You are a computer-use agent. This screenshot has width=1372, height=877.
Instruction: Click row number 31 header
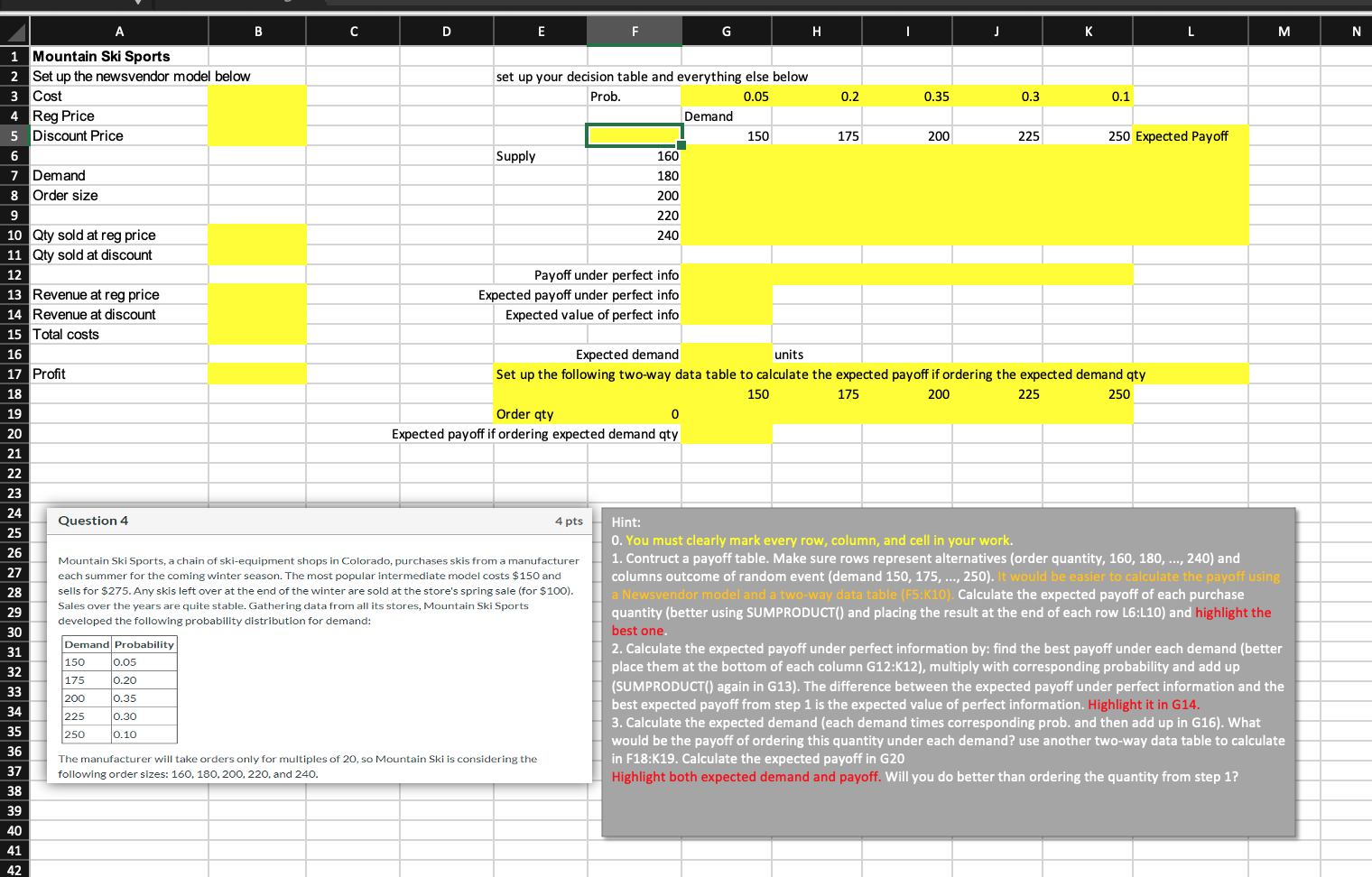tap(14, 652)
